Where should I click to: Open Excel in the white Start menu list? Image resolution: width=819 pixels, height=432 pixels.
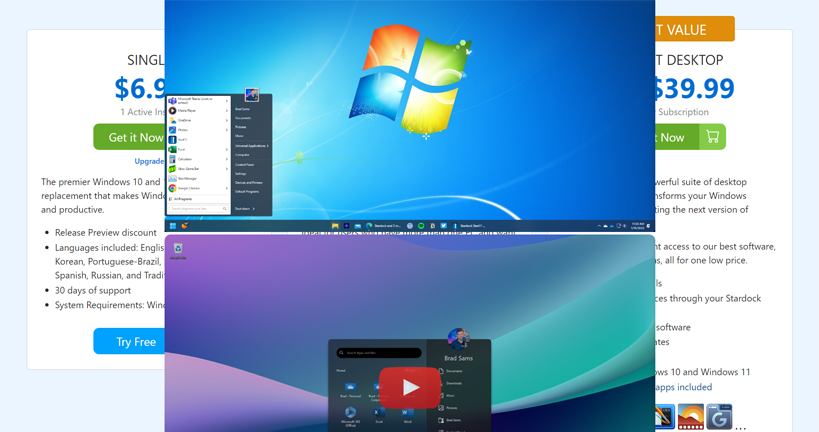click(198, 149)
